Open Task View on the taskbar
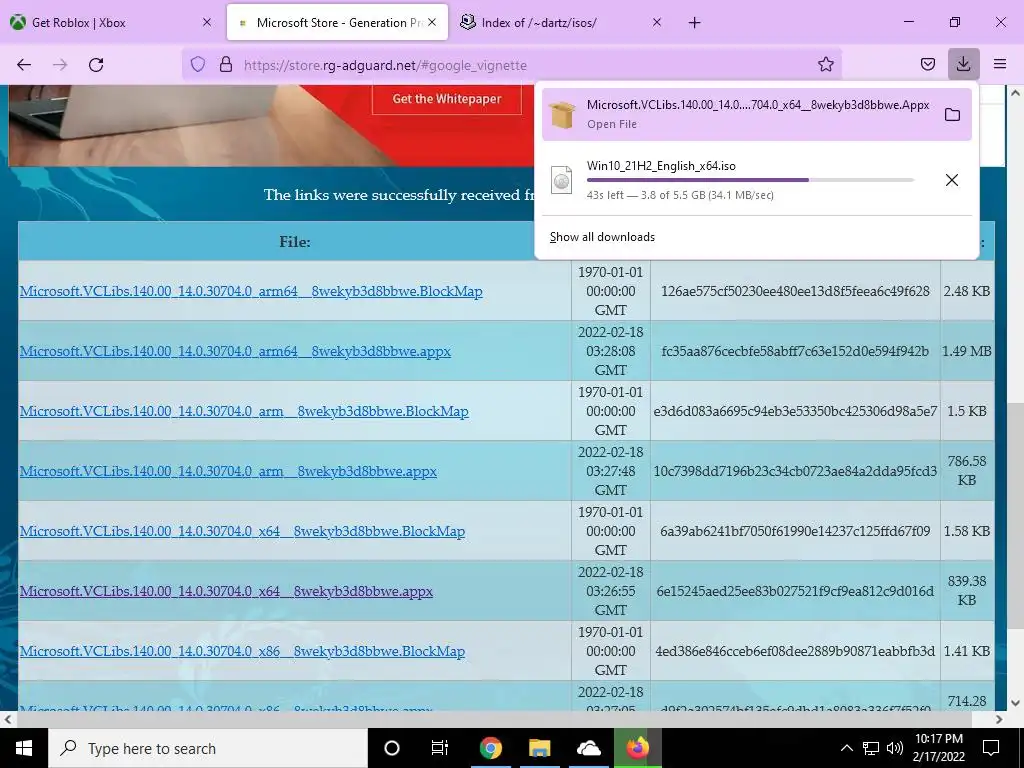 pyautogui.click(x=440, y=748)
